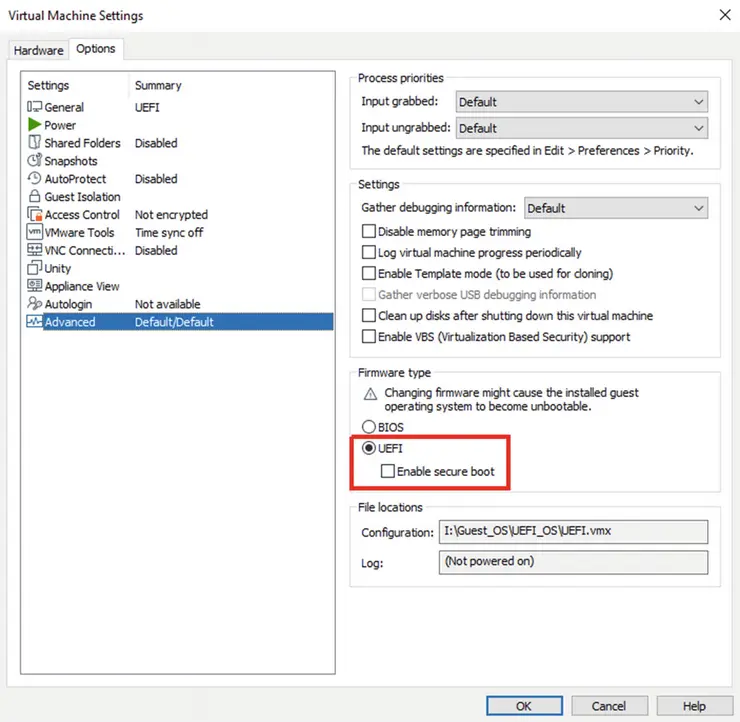Select the BIOS firmware radio button

coord(369,427)
